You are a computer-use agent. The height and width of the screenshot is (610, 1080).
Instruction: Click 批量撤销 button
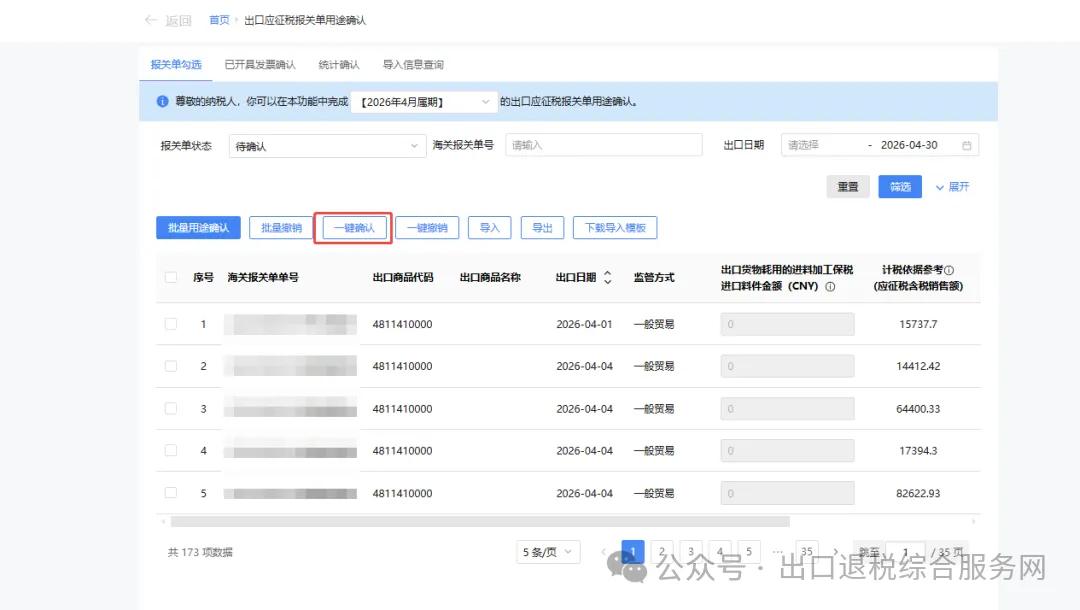281,228
